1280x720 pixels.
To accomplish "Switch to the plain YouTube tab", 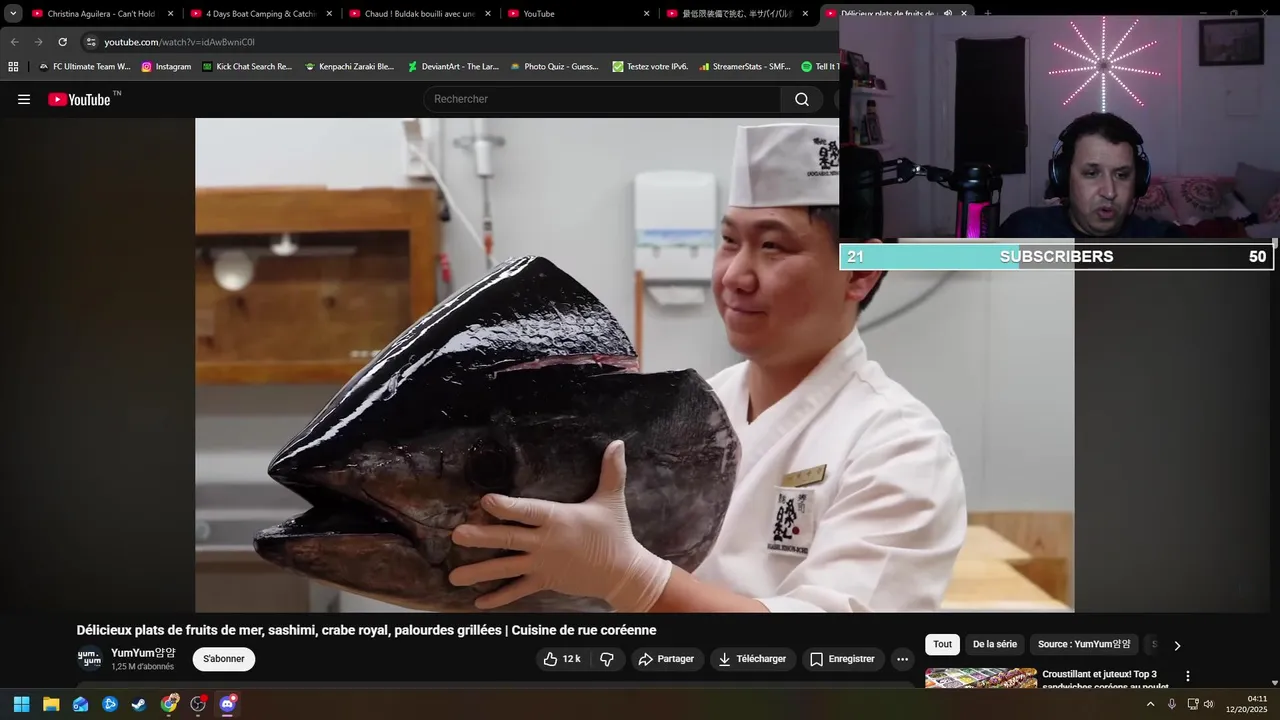I will pos(578,14).
